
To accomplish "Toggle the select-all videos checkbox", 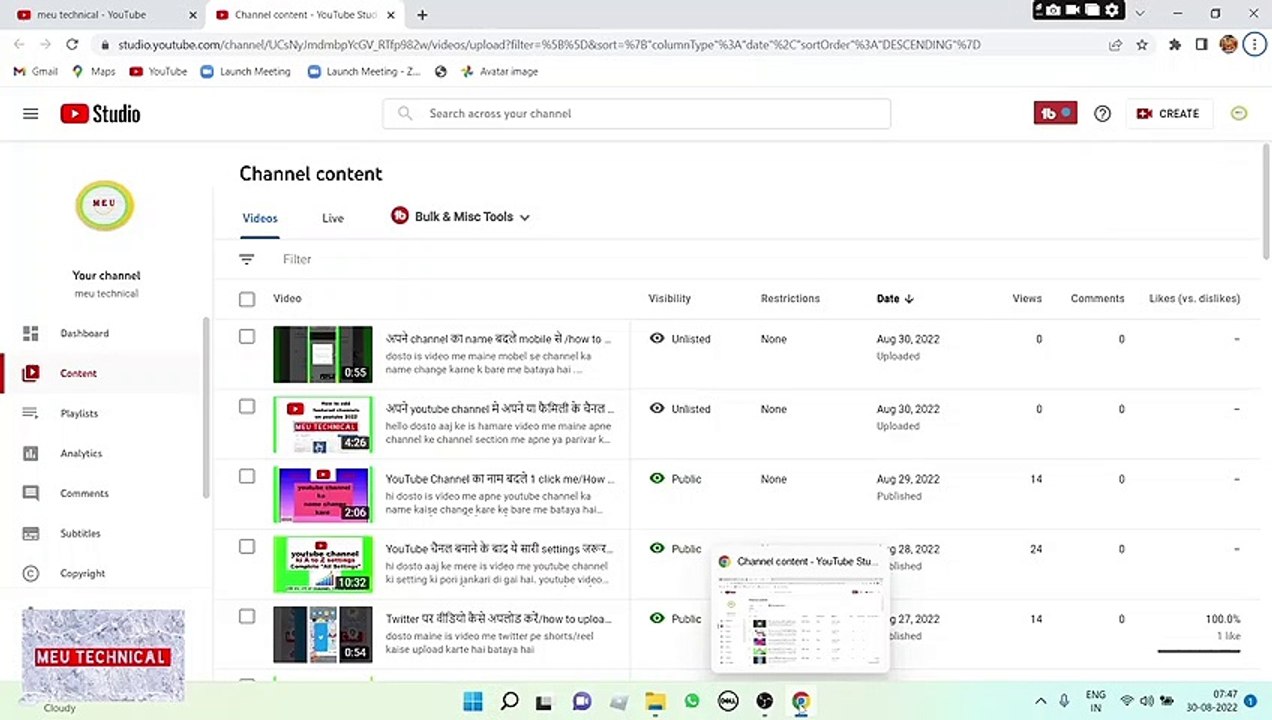I will pyautogui.click(x=247, y=298).
